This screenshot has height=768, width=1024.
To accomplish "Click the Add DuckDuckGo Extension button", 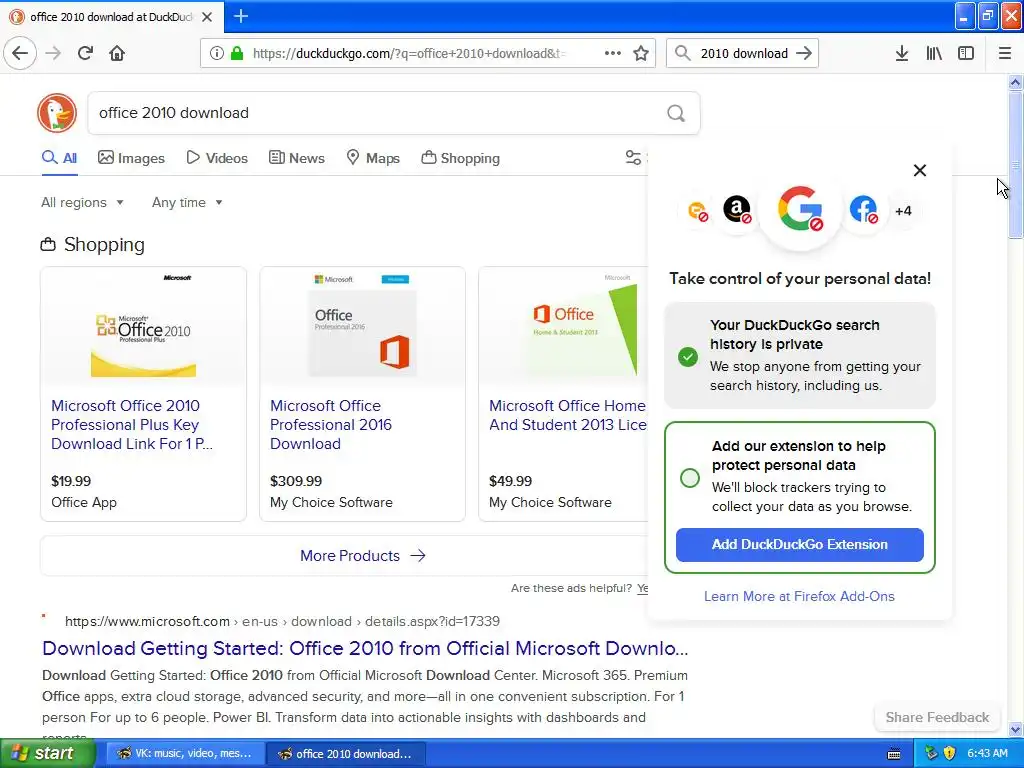I will click(x=799, y=545).
